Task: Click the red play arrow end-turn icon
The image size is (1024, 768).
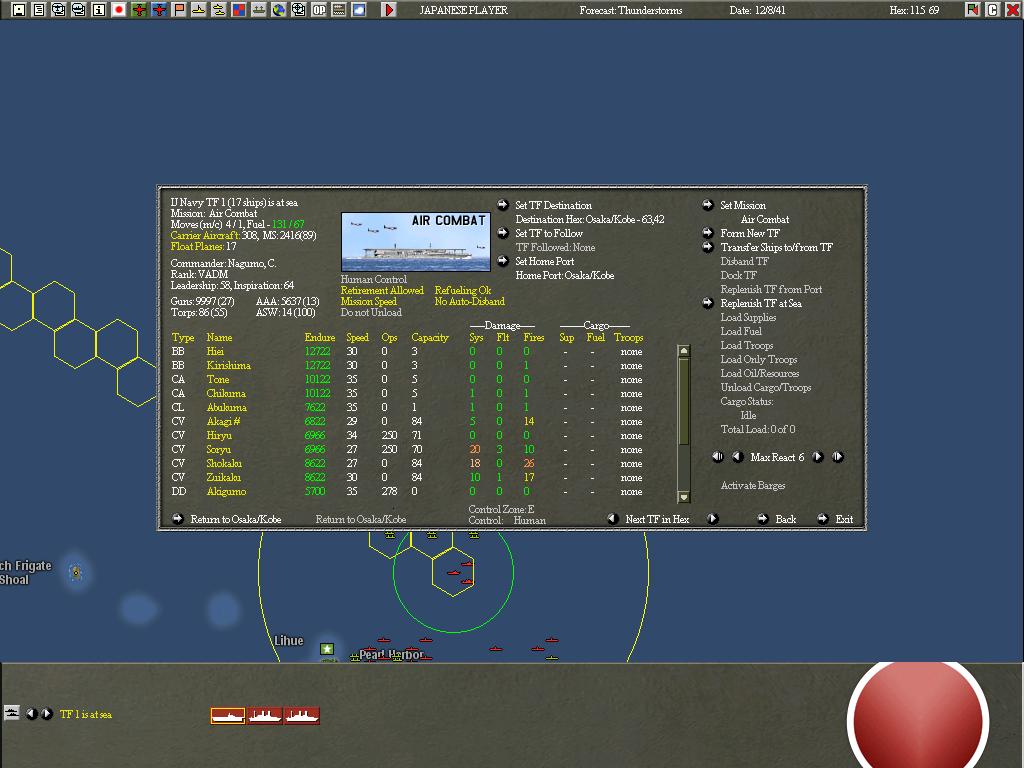Action: click(389, 10)
